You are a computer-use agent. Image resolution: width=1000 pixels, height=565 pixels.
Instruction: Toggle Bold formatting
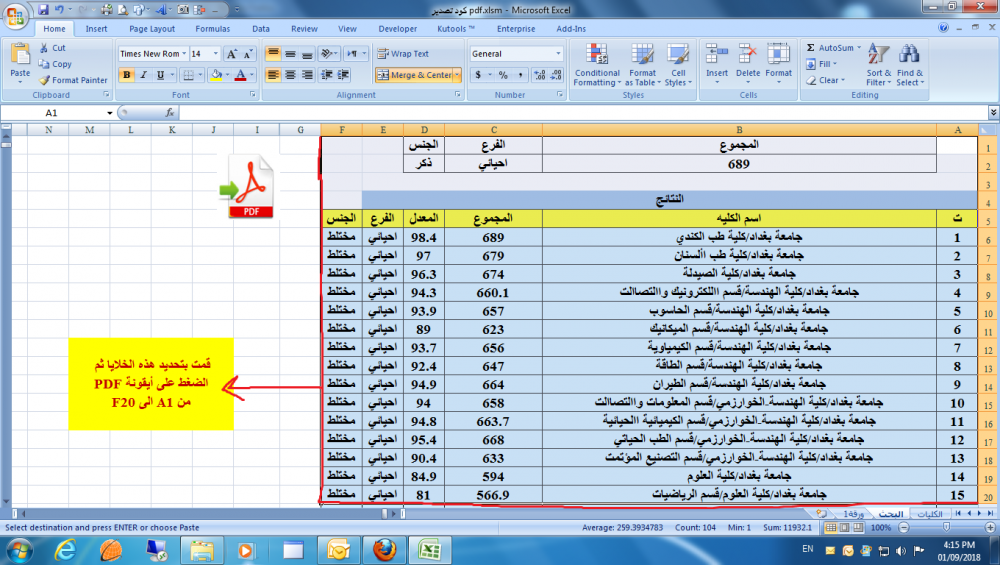126,75
